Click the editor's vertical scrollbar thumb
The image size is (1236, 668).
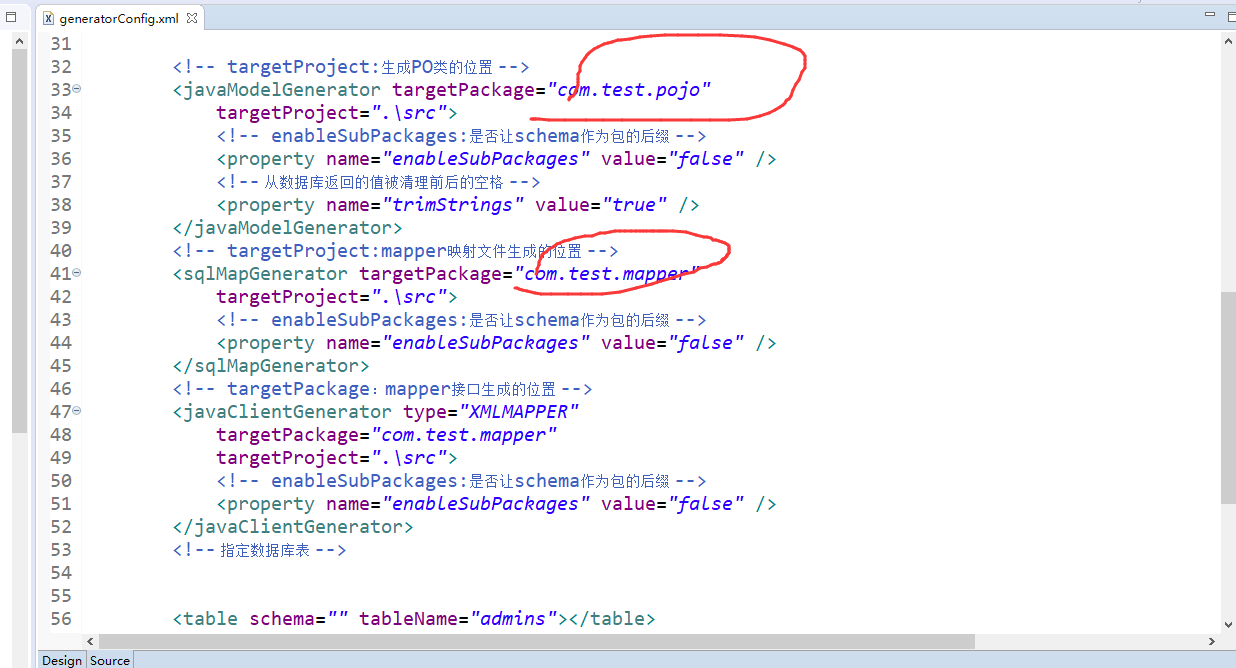(1228, 397)
